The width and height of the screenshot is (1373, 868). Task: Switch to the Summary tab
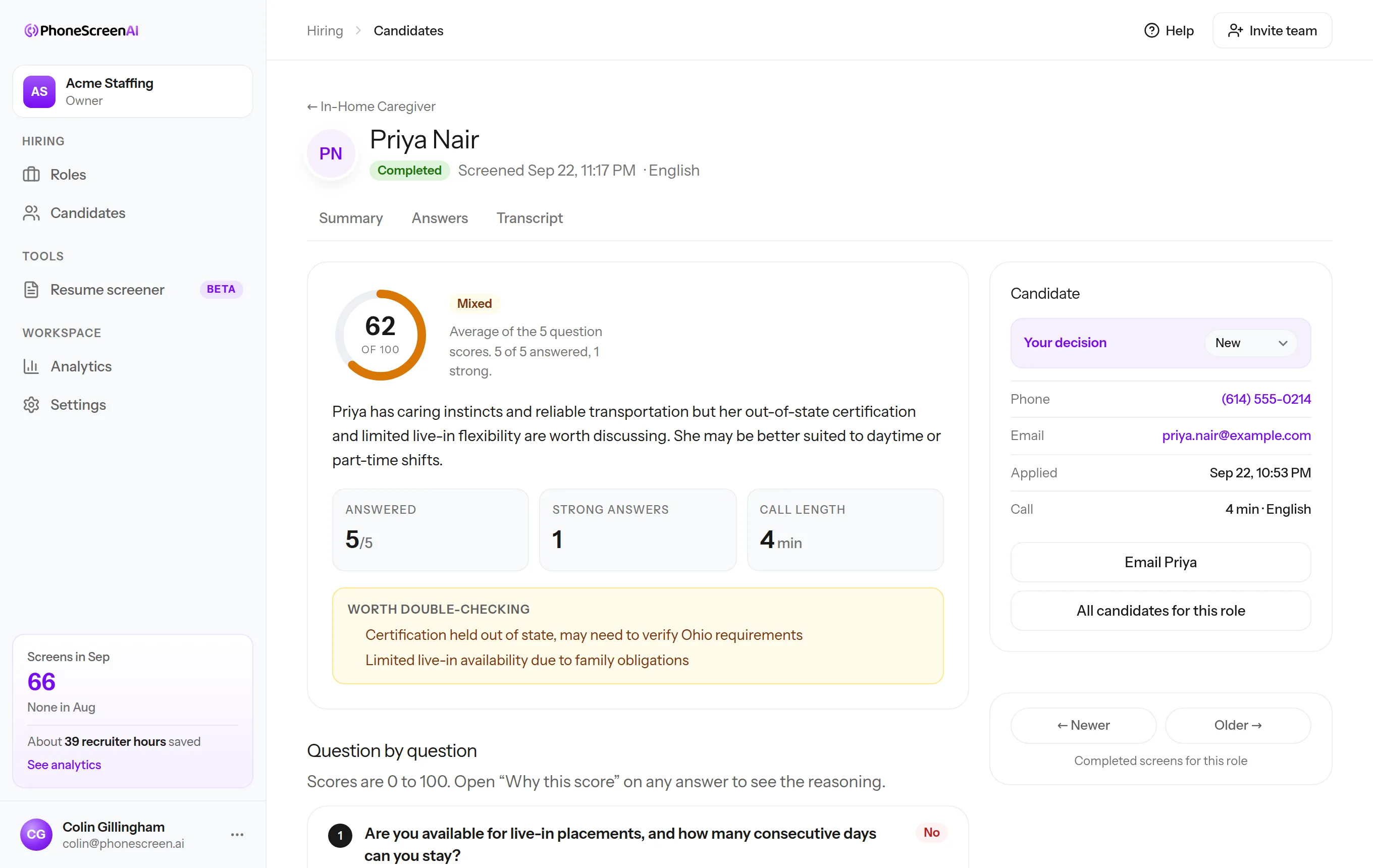[351, 218]
